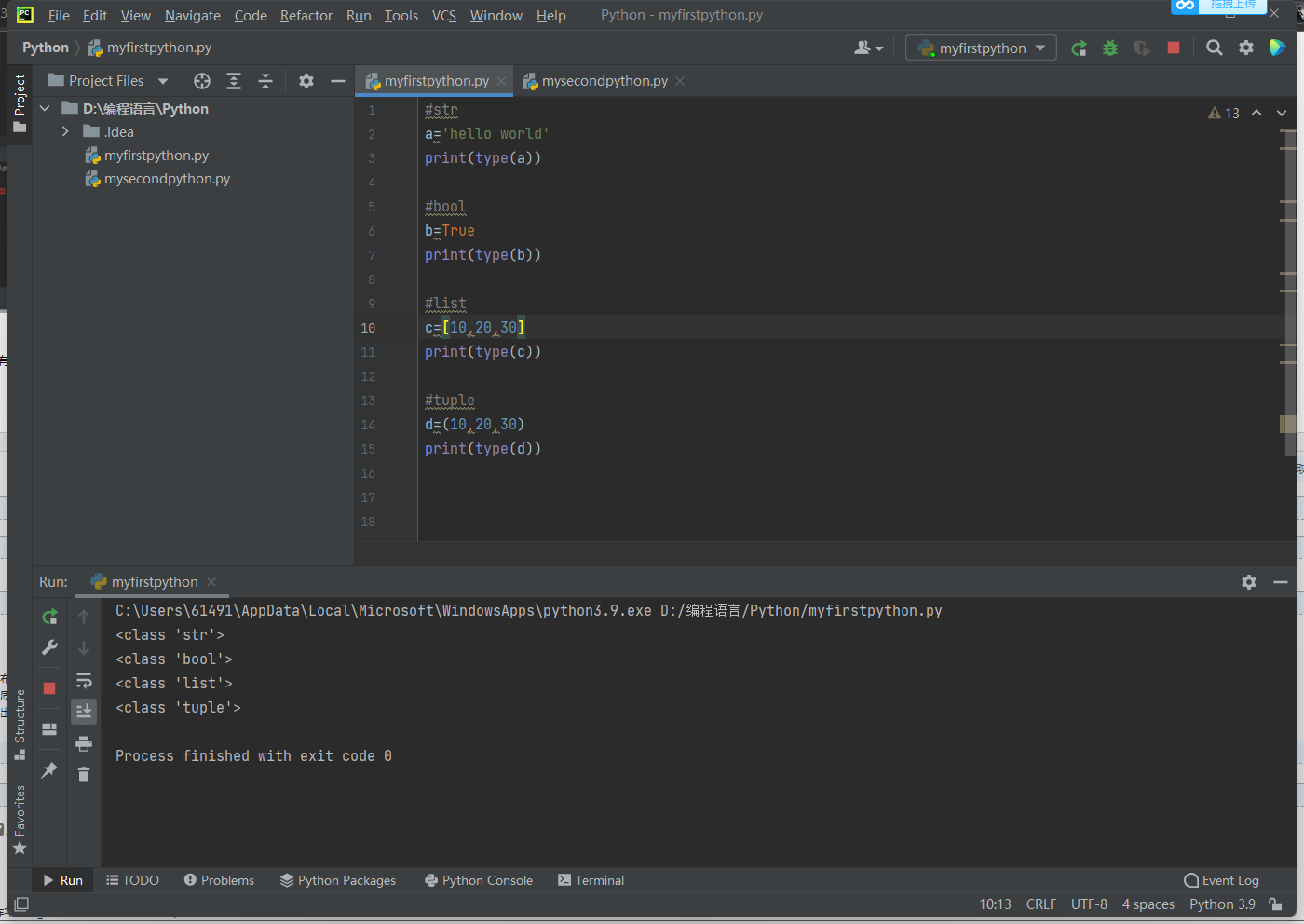Clear Run output with trash icon
This screenshot has width=1304, height=924.
click(x=84, y=775)
